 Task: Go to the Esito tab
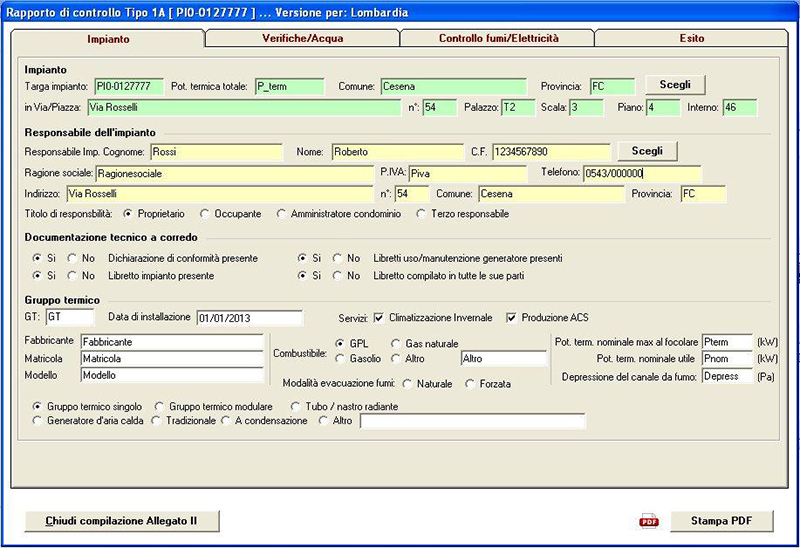[690, 38]
